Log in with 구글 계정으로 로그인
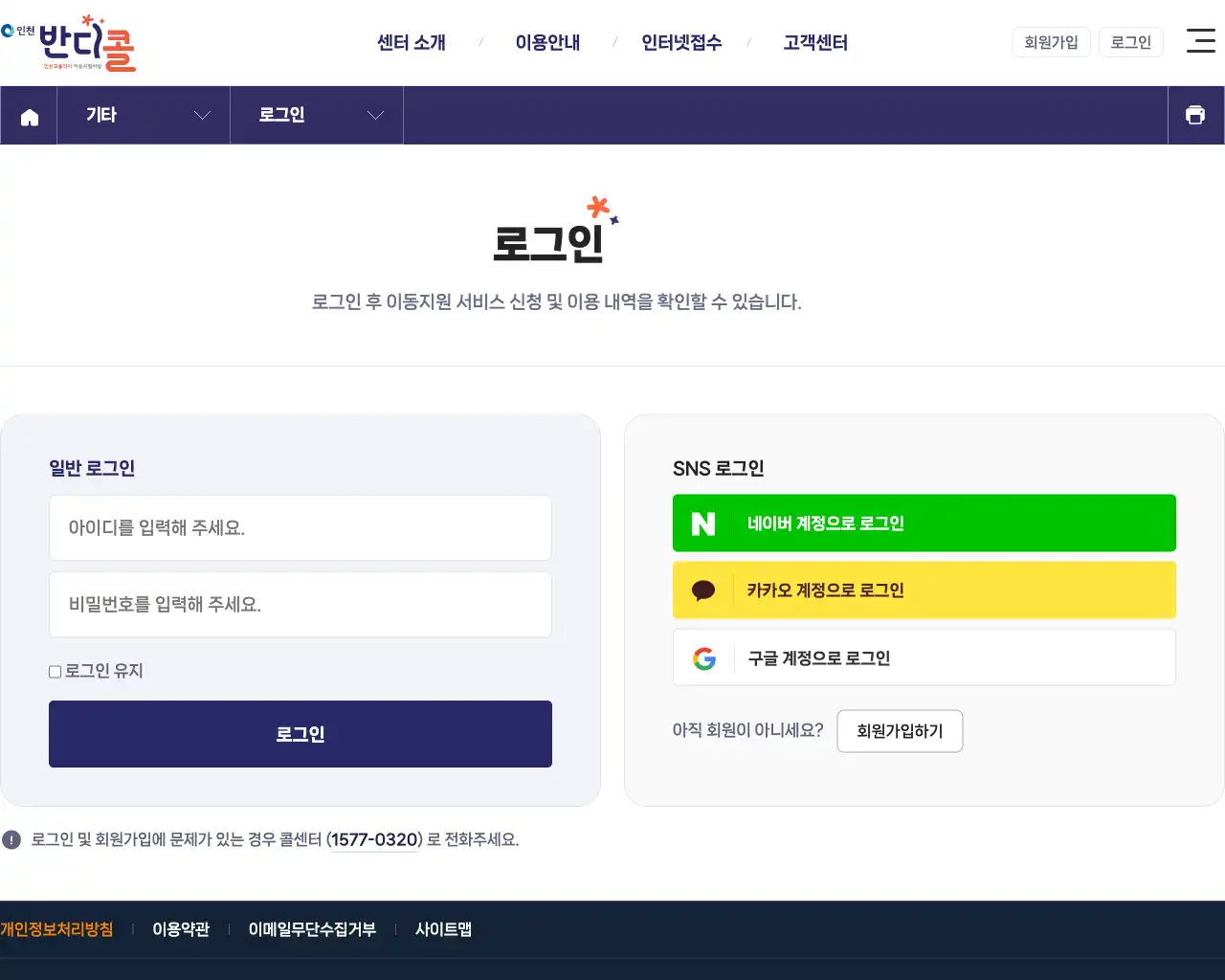1225x980 pixels. click(924, 657)
